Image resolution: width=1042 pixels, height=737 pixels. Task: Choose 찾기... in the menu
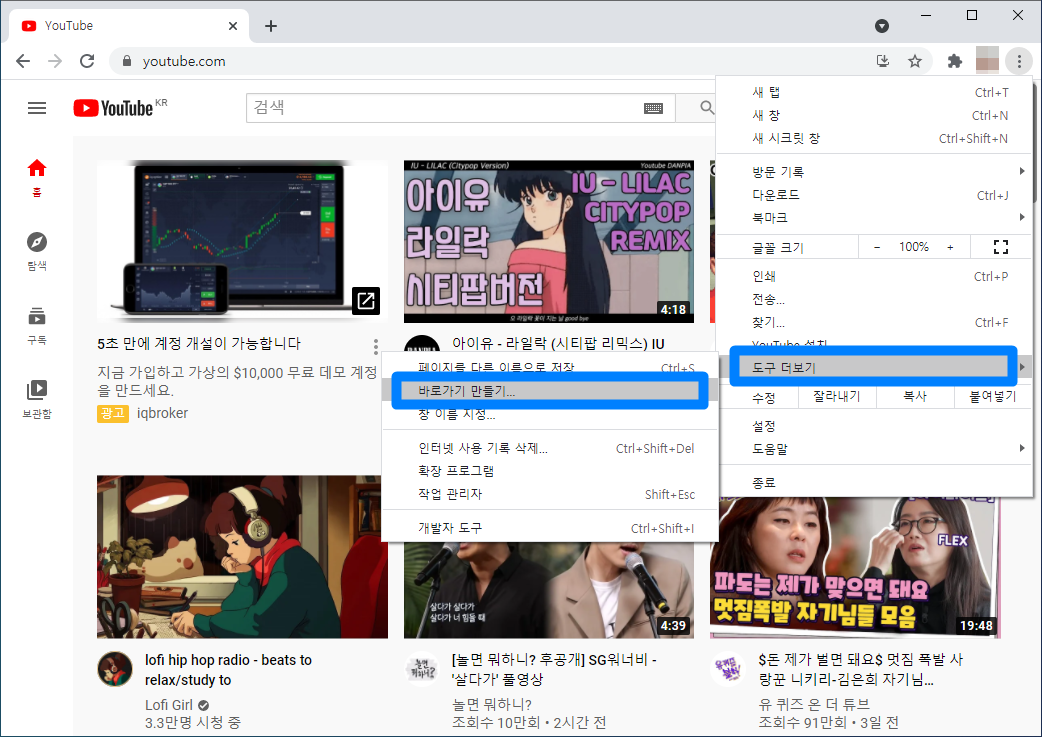click(876, 322)
